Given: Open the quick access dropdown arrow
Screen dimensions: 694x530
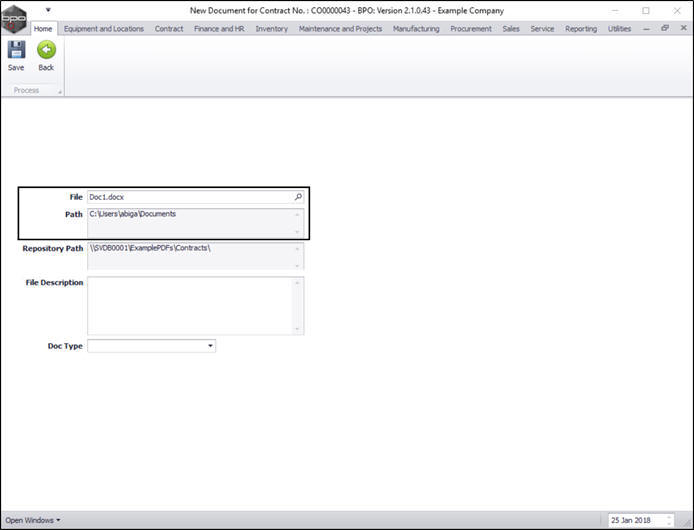Looking at the screenshot, I should 48,10.
